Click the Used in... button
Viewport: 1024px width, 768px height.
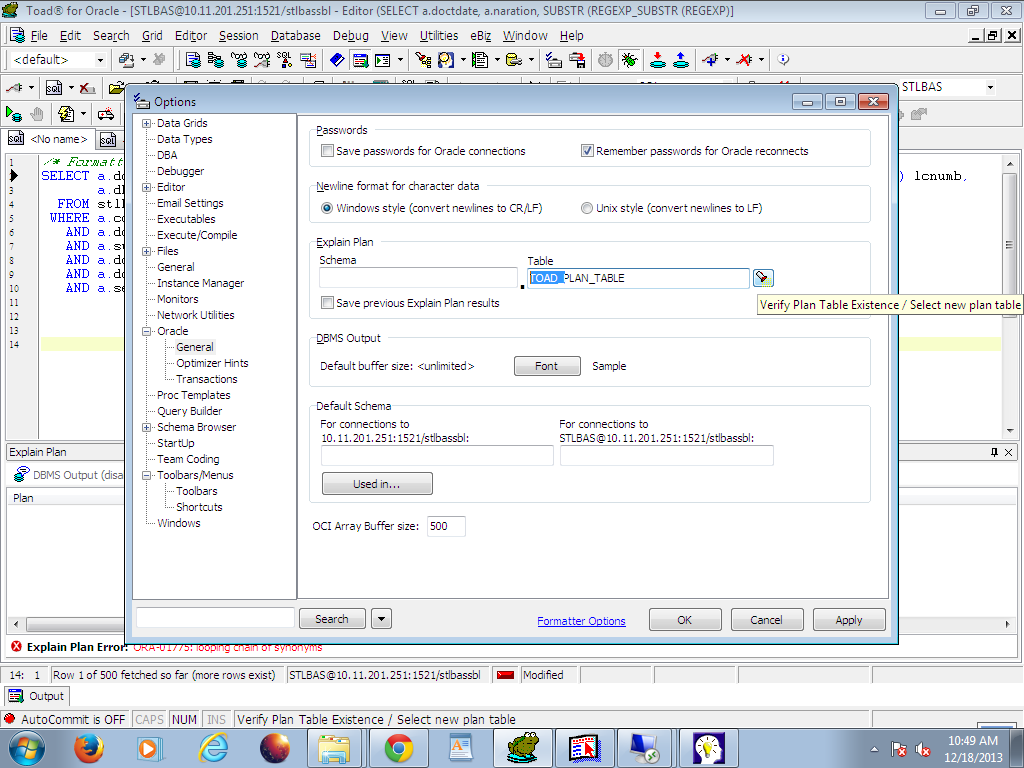point(377,484)
